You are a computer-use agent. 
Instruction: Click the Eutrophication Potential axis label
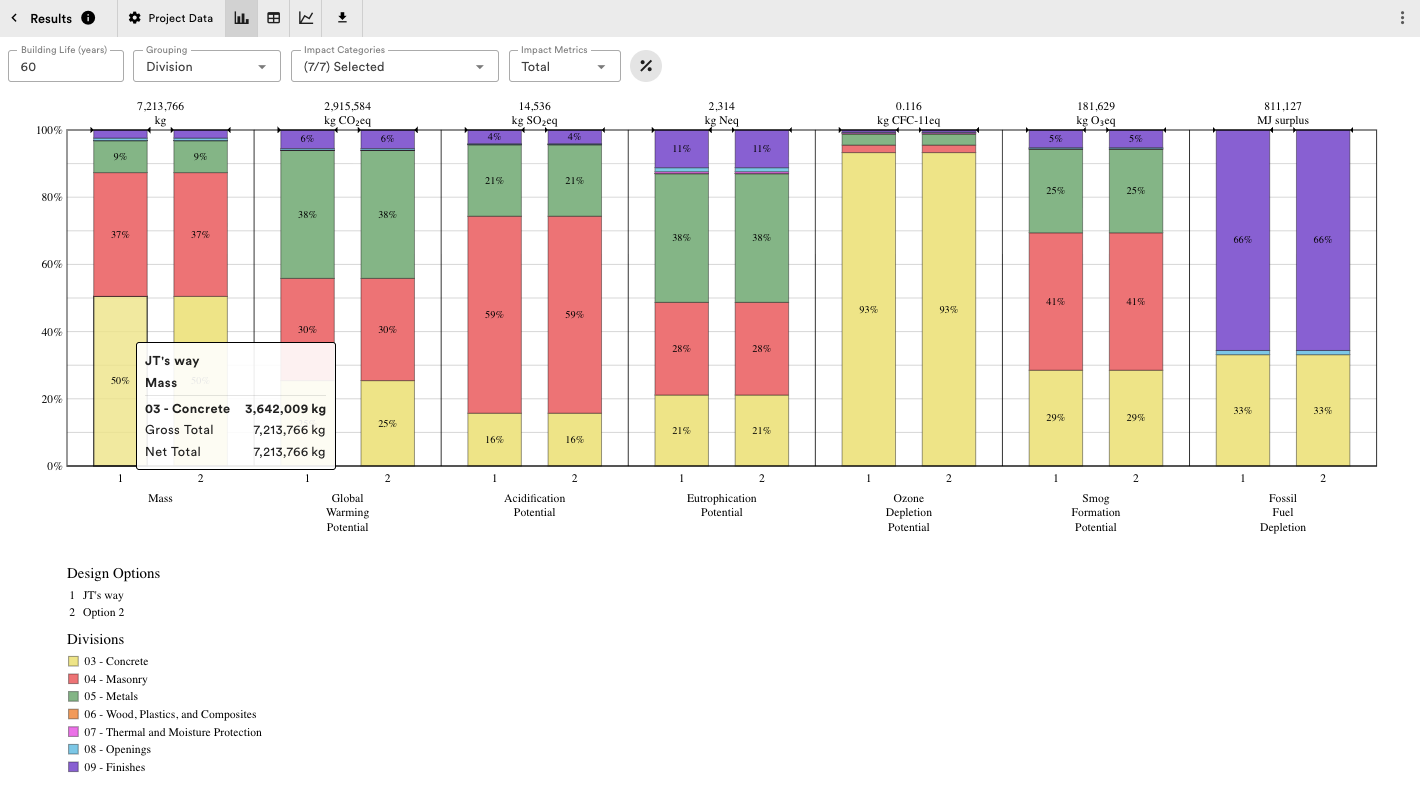[721, 505]
